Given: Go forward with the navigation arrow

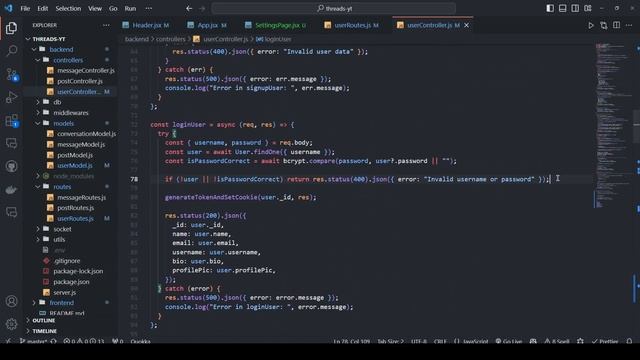Looking at the screenshot, I should click(x=202, y=9).
